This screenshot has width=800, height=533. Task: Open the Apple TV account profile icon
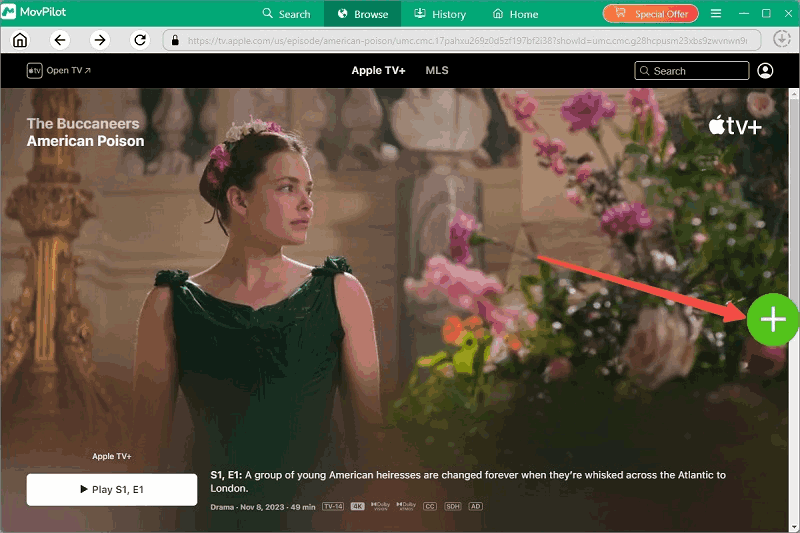tap(765, 71)
